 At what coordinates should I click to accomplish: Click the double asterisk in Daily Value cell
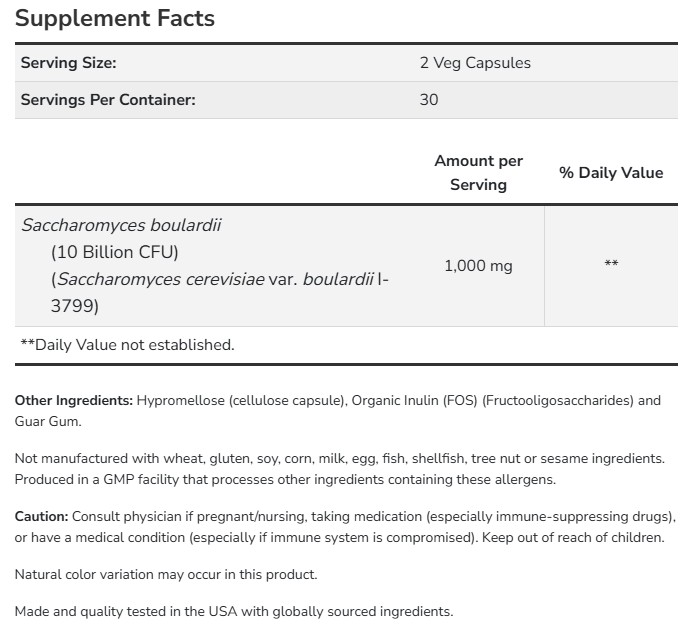coord(611,265)
